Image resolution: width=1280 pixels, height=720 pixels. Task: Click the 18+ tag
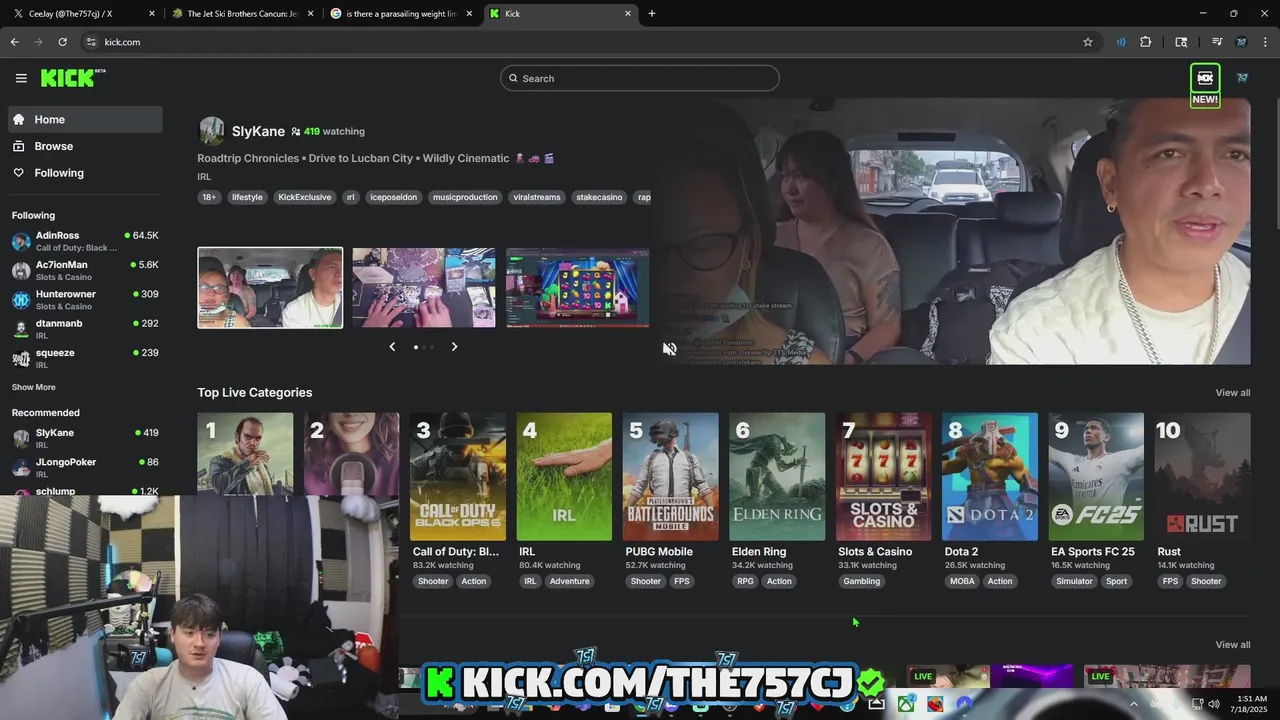209,197
